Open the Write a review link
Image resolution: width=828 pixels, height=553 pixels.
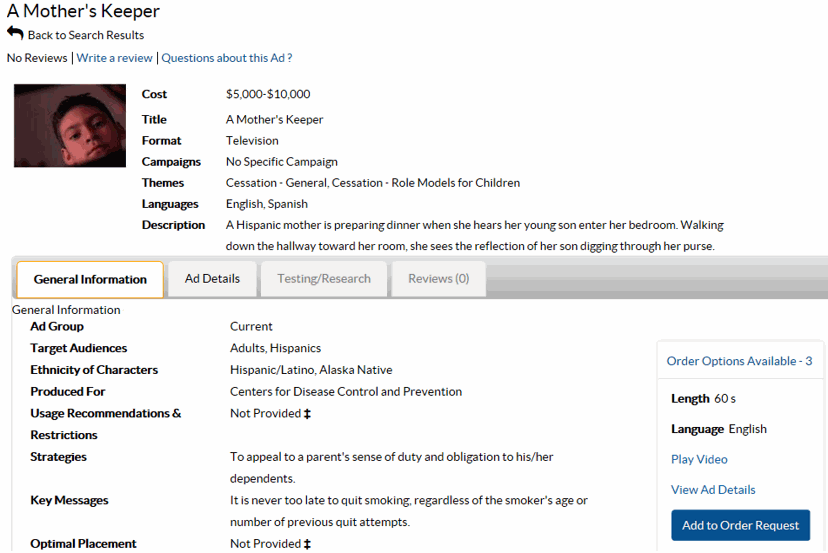pos(114,58)
